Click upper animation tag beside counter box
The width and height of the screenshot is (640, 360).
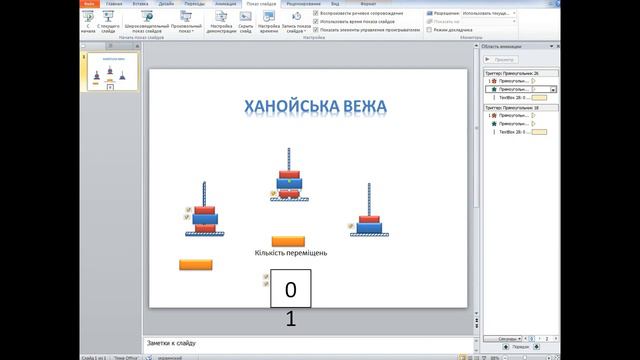(x=266, y=276)
